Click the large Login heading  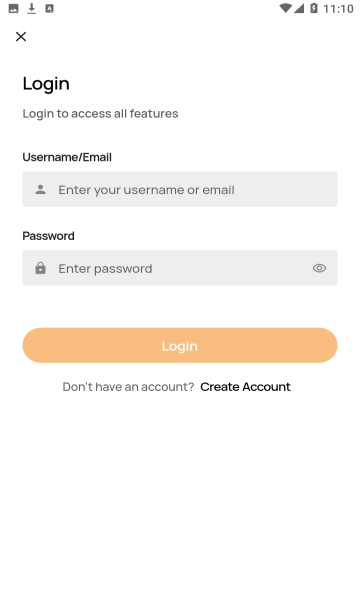click(46, 84)
